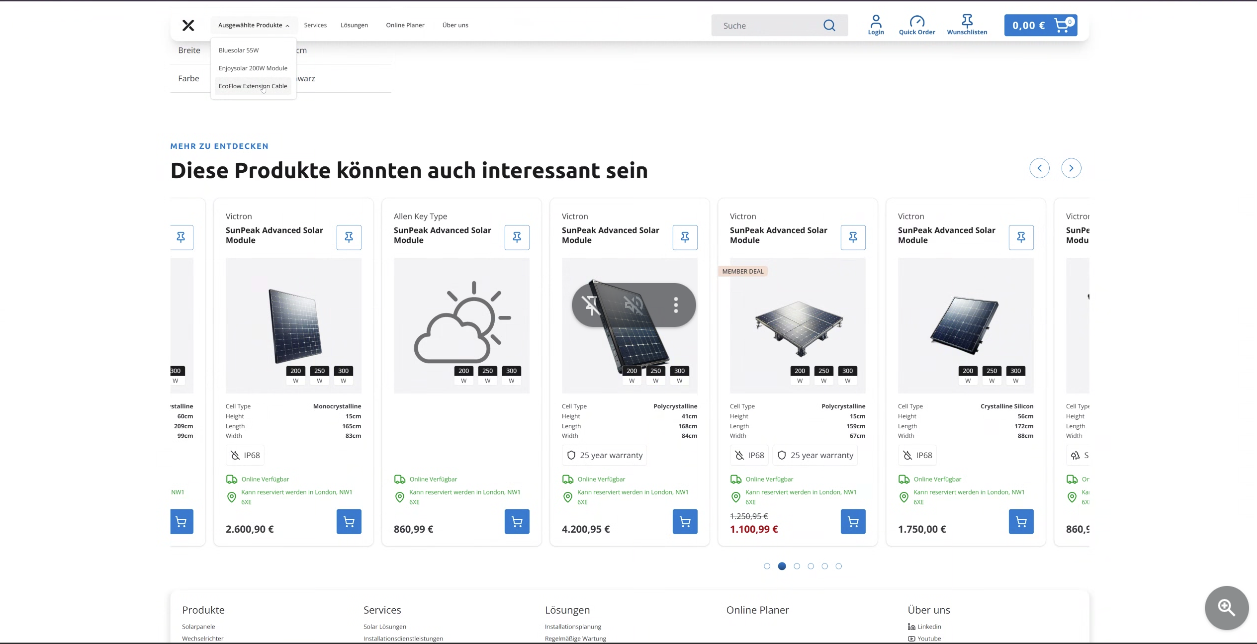Pin the Allen Key Type product to wishlist
1257x644 pixels.
coord(517,237)
